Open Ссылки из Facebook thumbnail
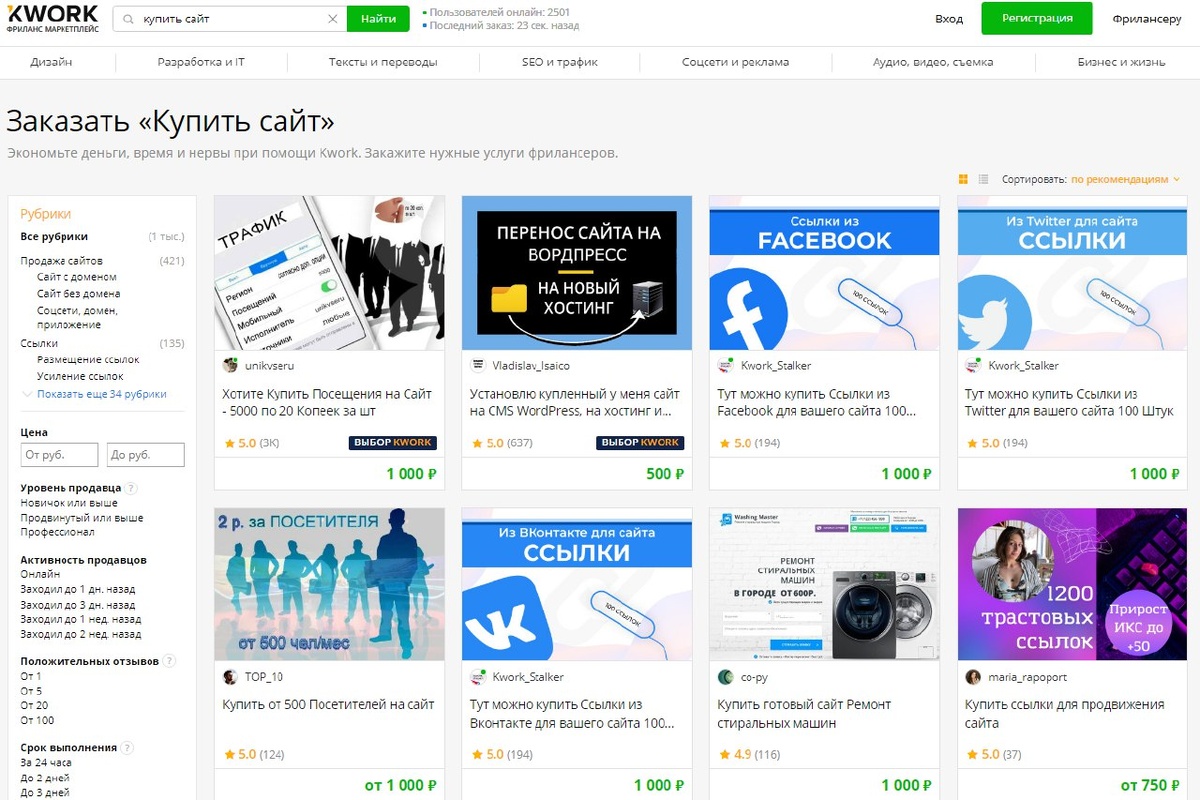1200x800 pixels. [x=825, y=273]
